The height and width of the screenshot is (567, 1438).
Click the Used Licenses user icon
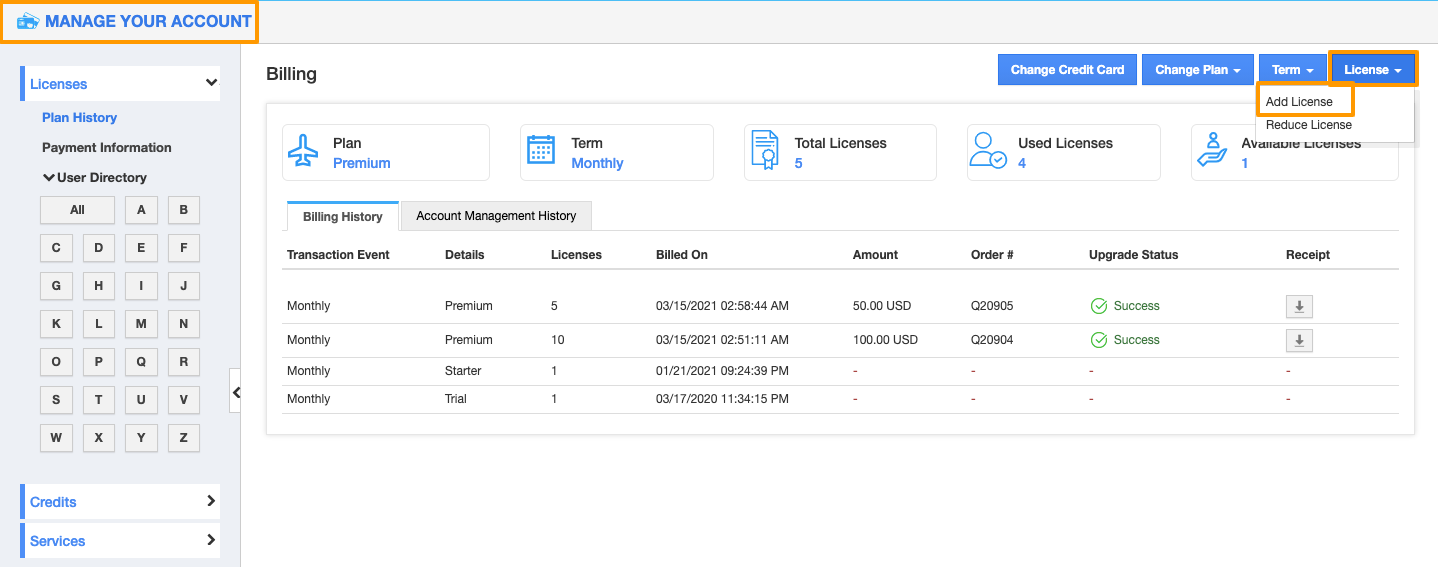(x=988, y=151)
